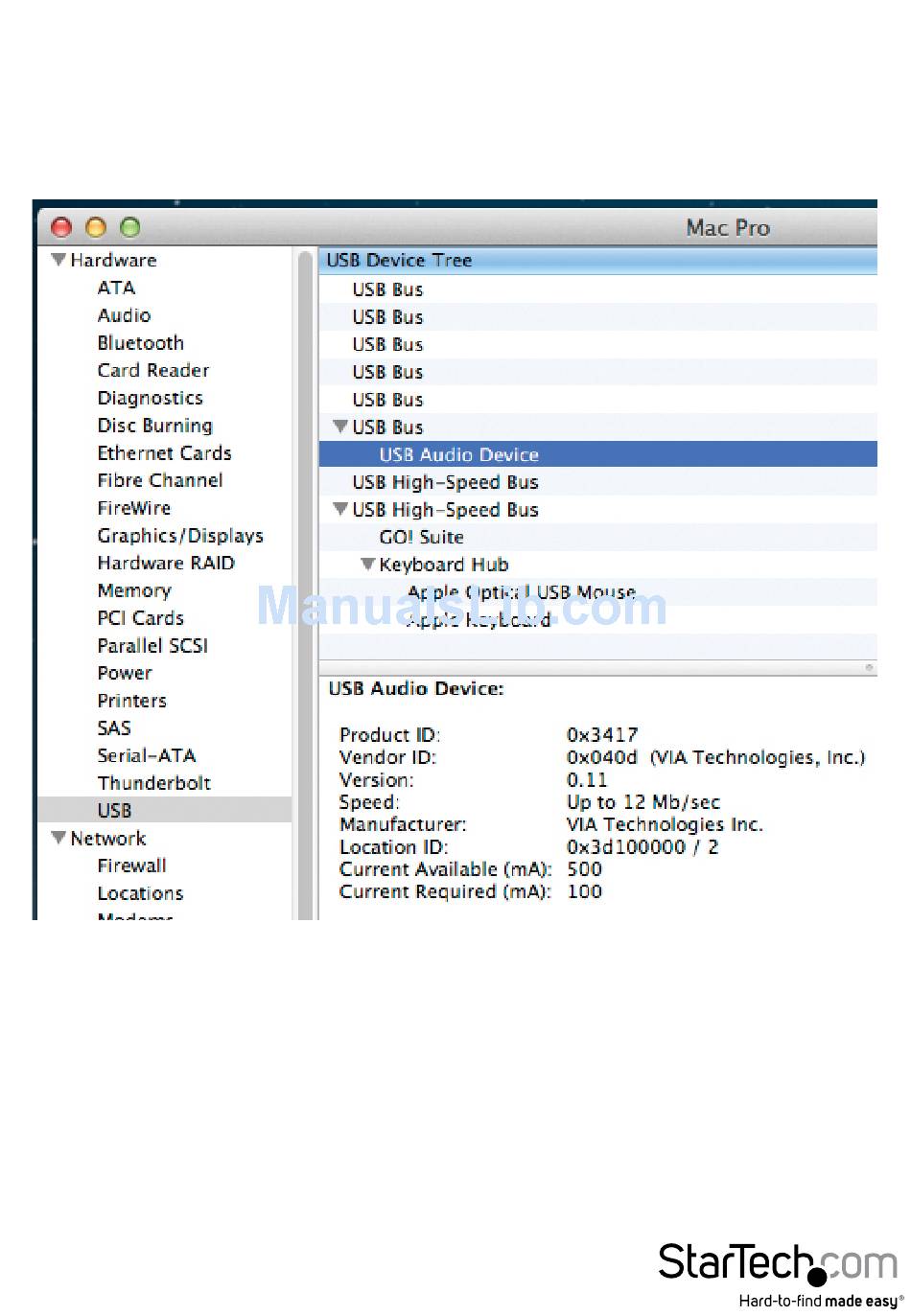Click Current Available value 500
911x1316 pixels.
(584, 869)
